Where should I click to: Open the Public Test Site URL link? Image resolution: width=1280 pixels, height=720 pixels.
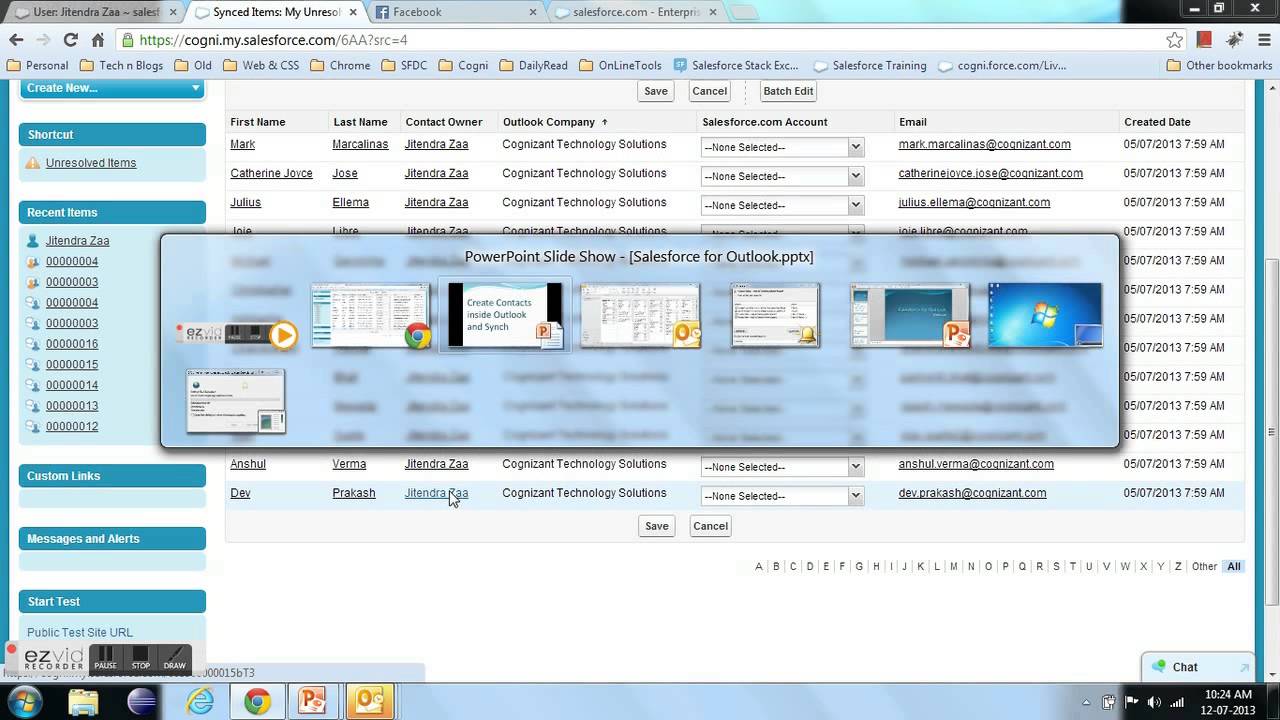80,632
